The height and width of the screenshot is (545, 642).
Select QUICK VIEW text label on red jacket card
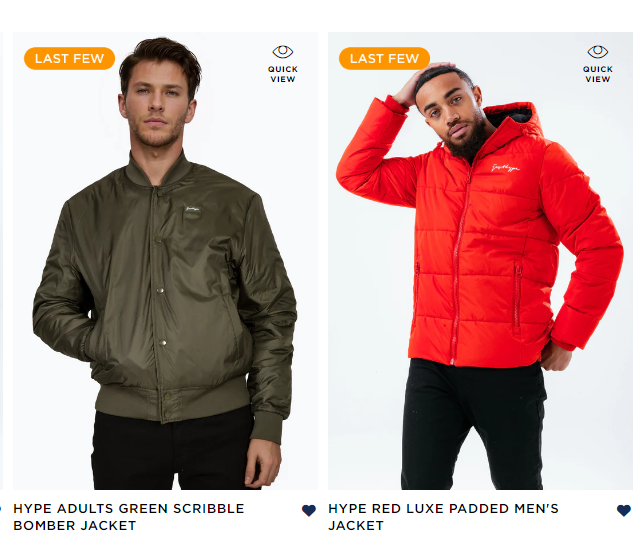point(598,74)
